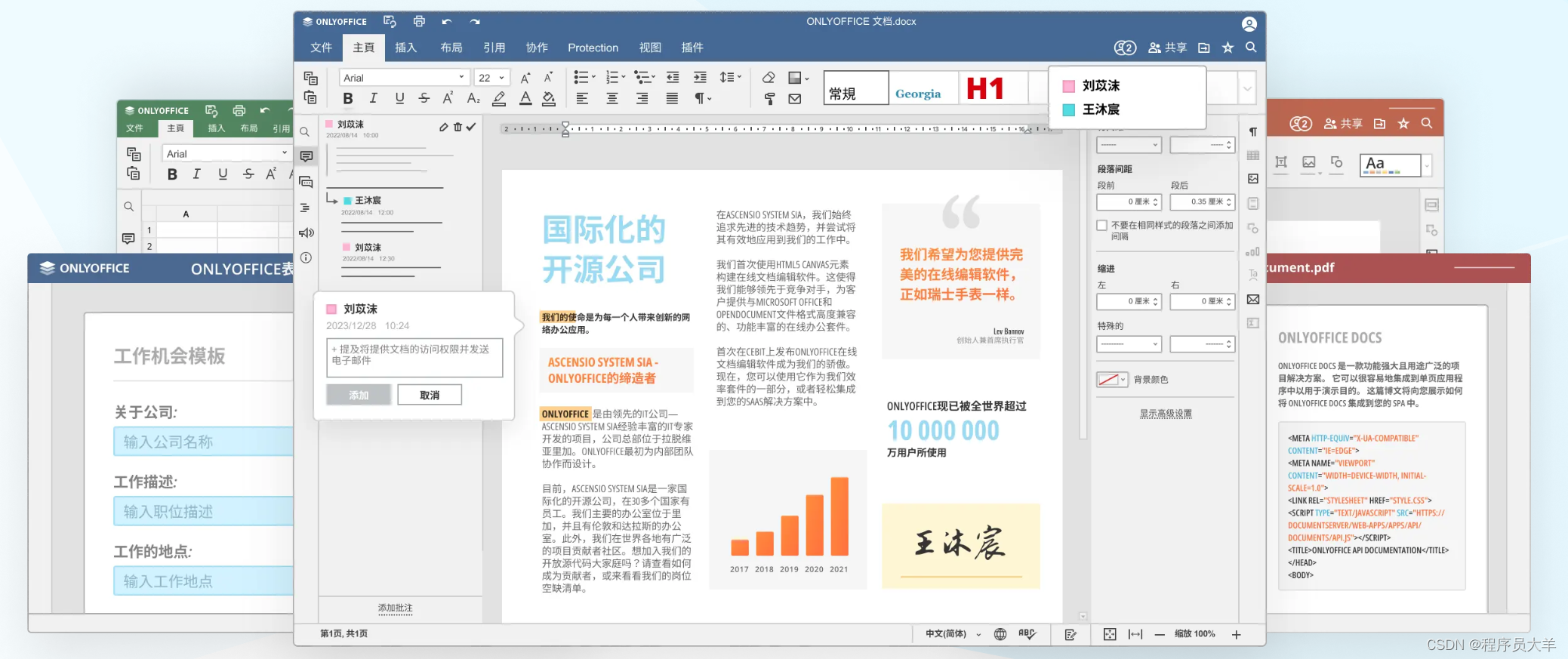The height and width of the screenshot is (659, 1568).
Task: Clear style with the eraser icon
Action: point(769,78)
